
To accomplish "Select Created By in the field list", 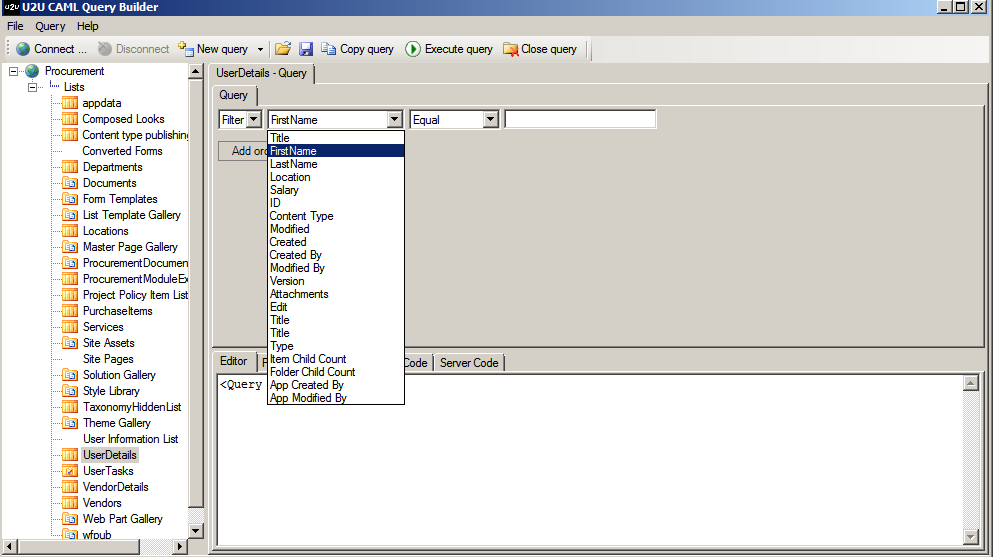I will point(336,255).
